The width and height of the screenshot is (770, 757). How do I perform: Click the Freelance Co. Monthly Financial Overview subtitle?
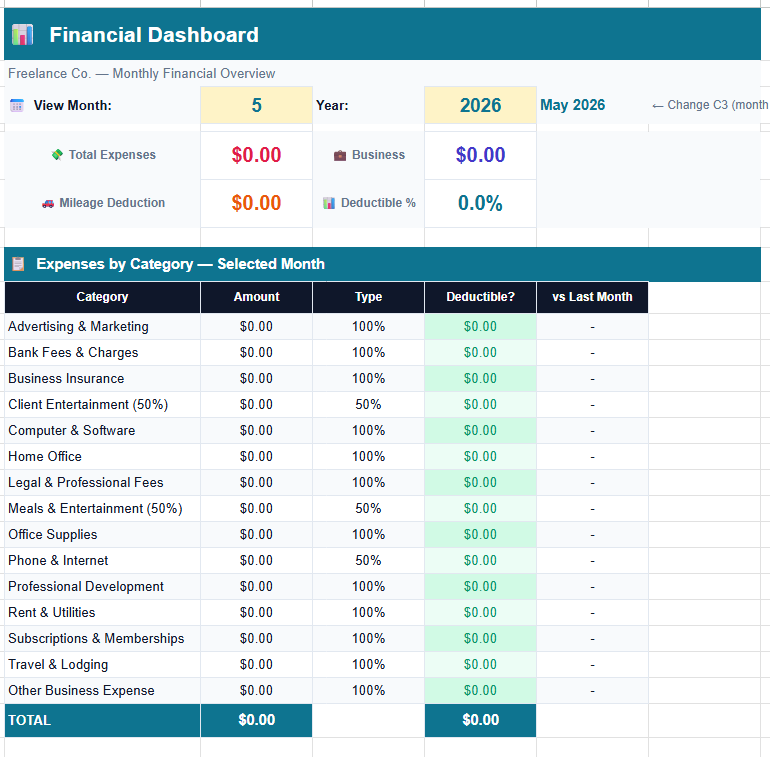pos(141,74)
